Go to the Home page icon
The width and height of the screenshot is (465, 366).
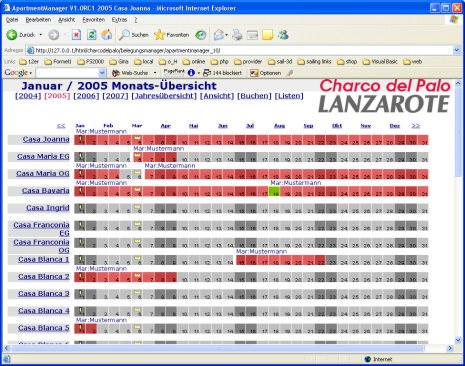(x=107, y=35)
